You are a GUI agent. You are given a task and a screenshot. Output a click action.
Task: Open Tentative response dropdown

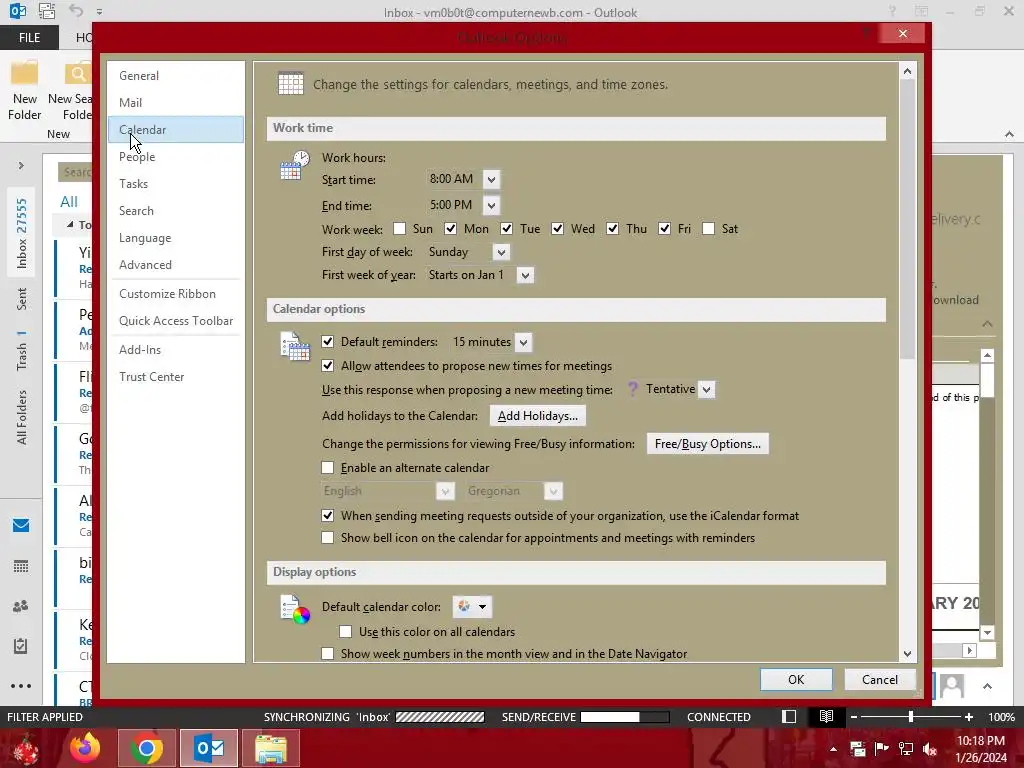coord(706,390)
